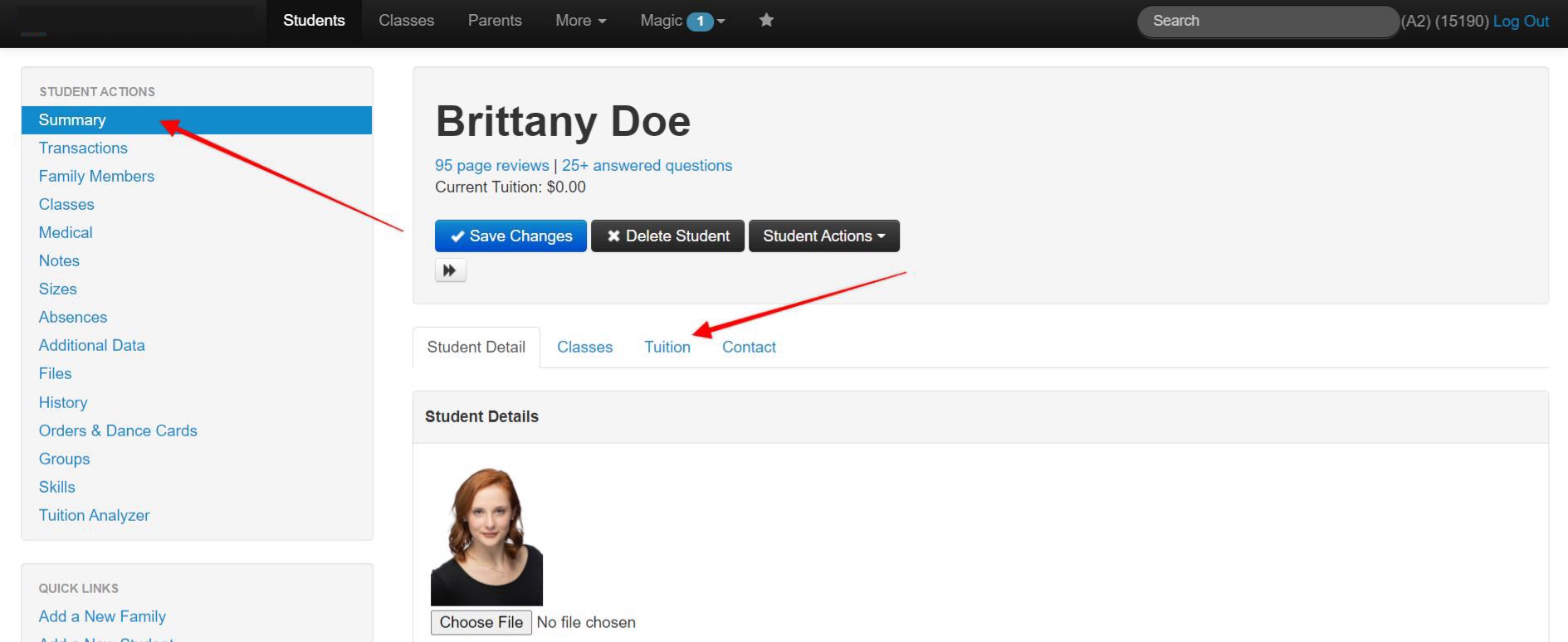Click the star favorites icon in navbar
The height and width of the screenshot is (642, 1568).
coord(766,21)
